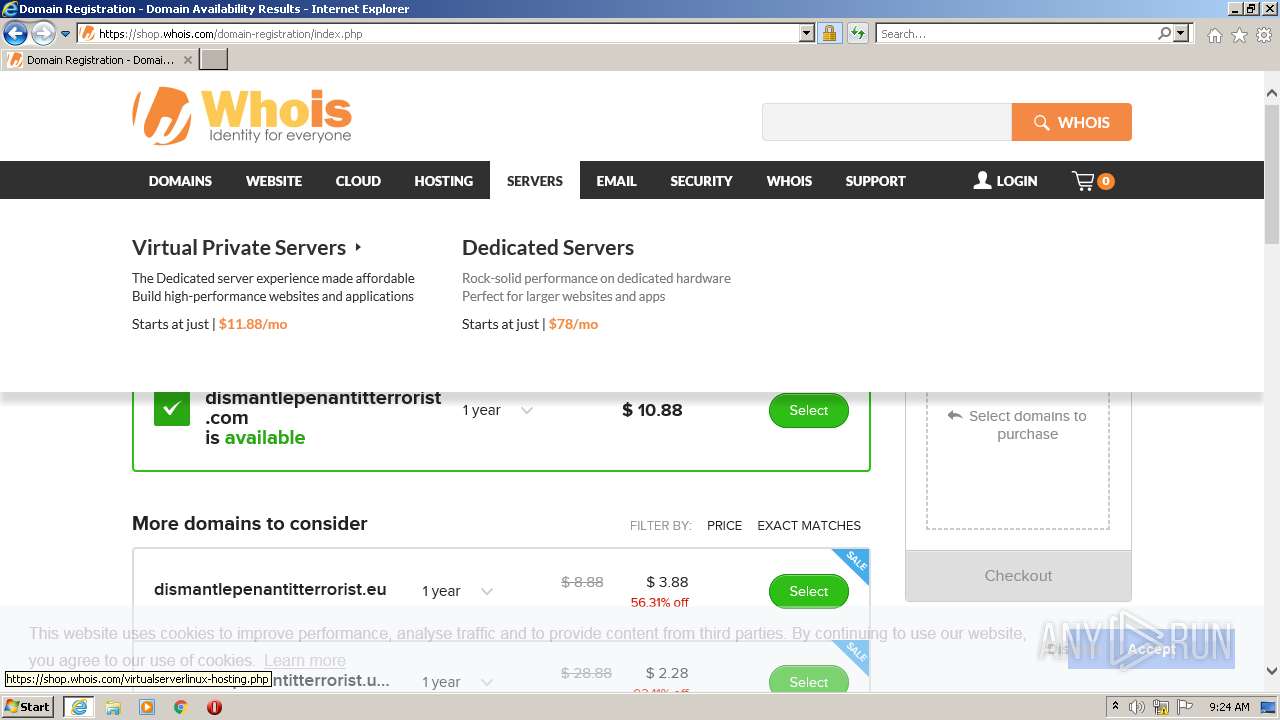The image size is (1280, 720).
Task: Open the recent pages dropdown arrow
Action: click(x=66, y=33)
